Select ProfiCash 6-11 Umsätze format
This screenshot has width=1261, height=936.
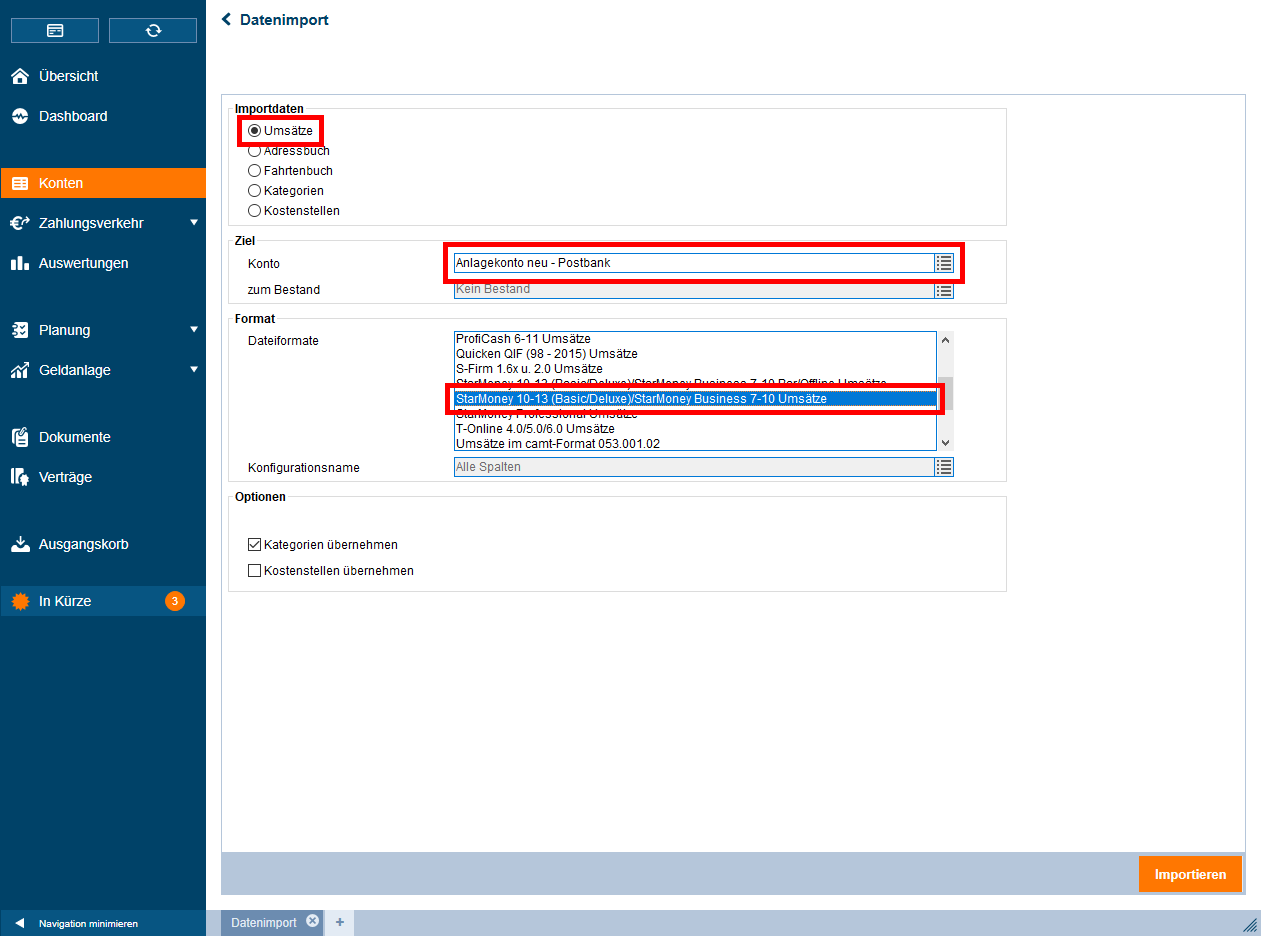click(x=695, y=339)
